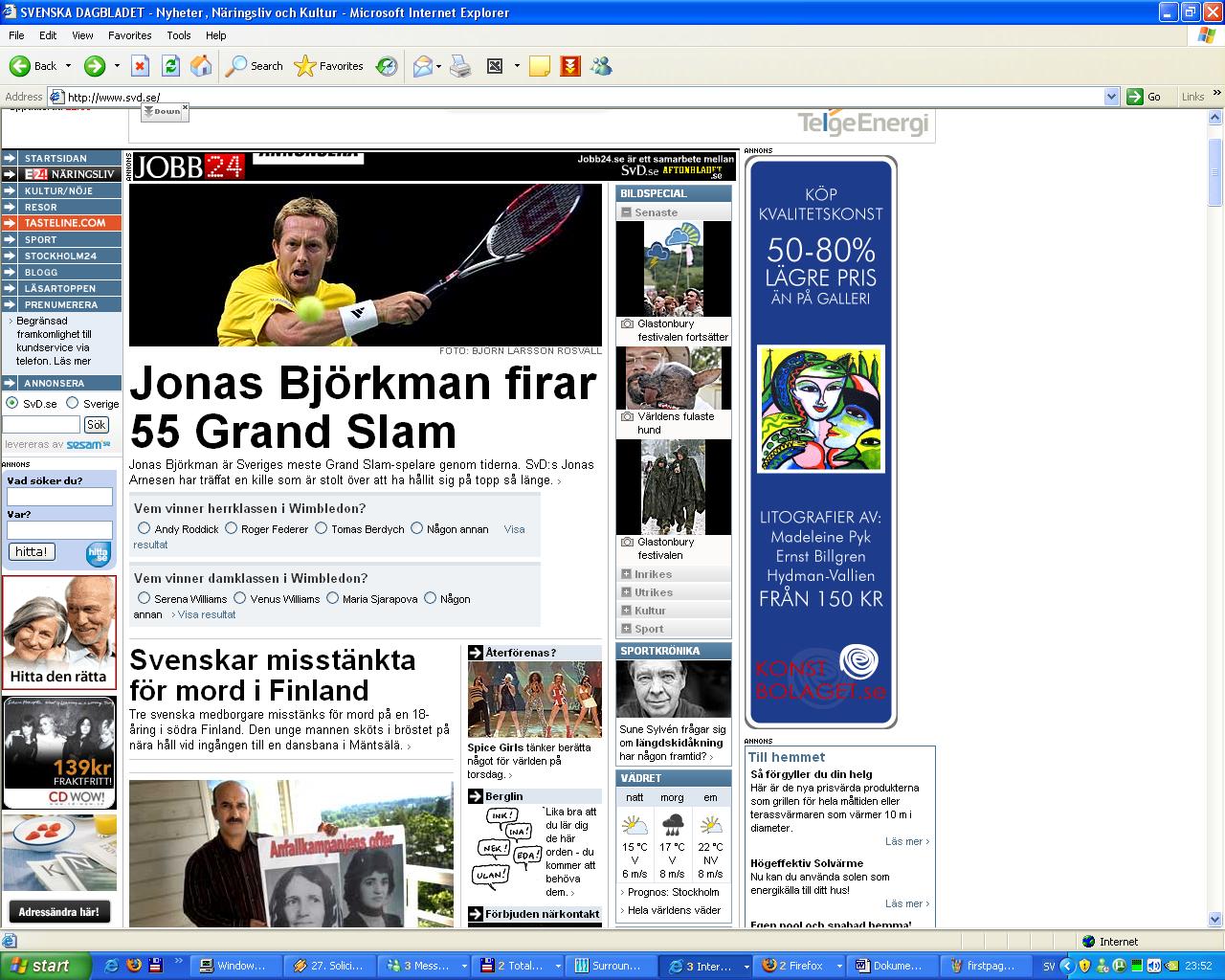Expand the Sport bildspecial section
The width and height of the screenshot is (1225, 980).
coord(626,629)
